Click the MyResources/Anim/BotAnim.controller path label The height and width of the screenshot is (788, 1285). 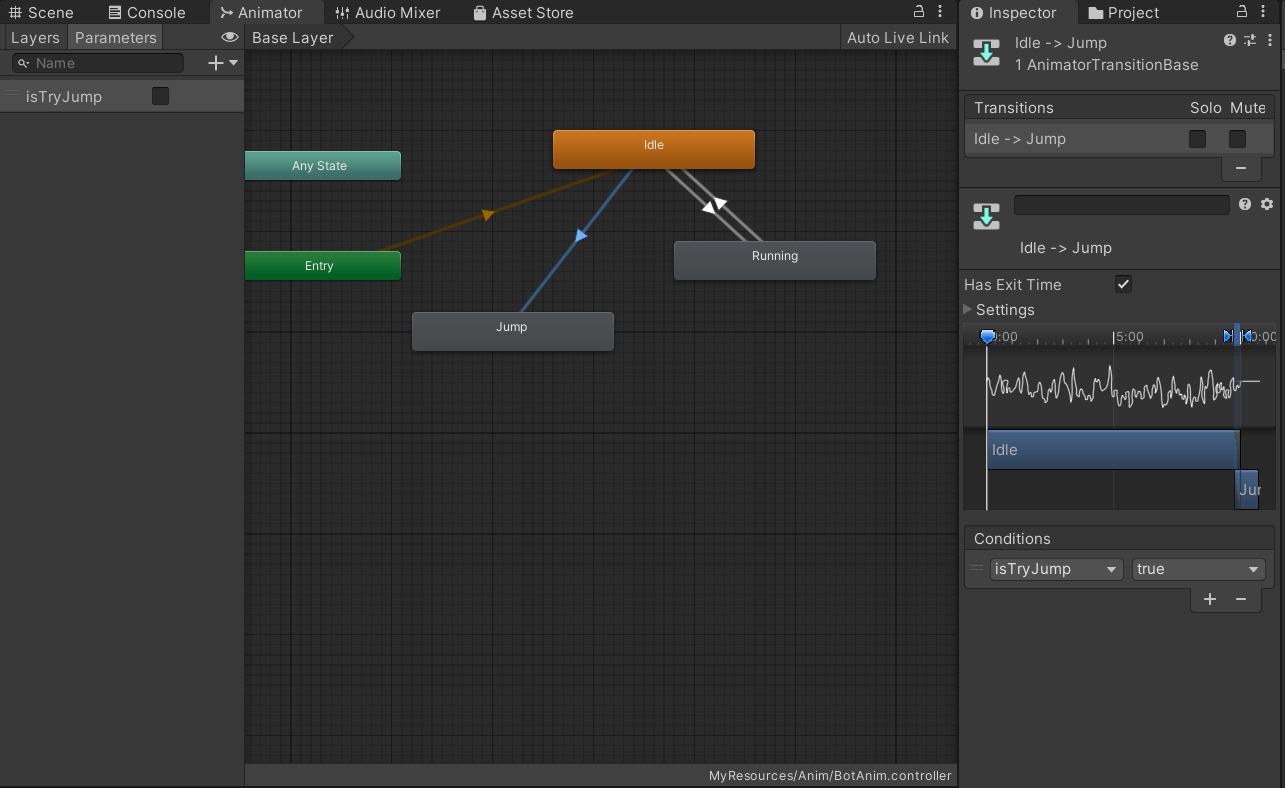tap(830, 776)
